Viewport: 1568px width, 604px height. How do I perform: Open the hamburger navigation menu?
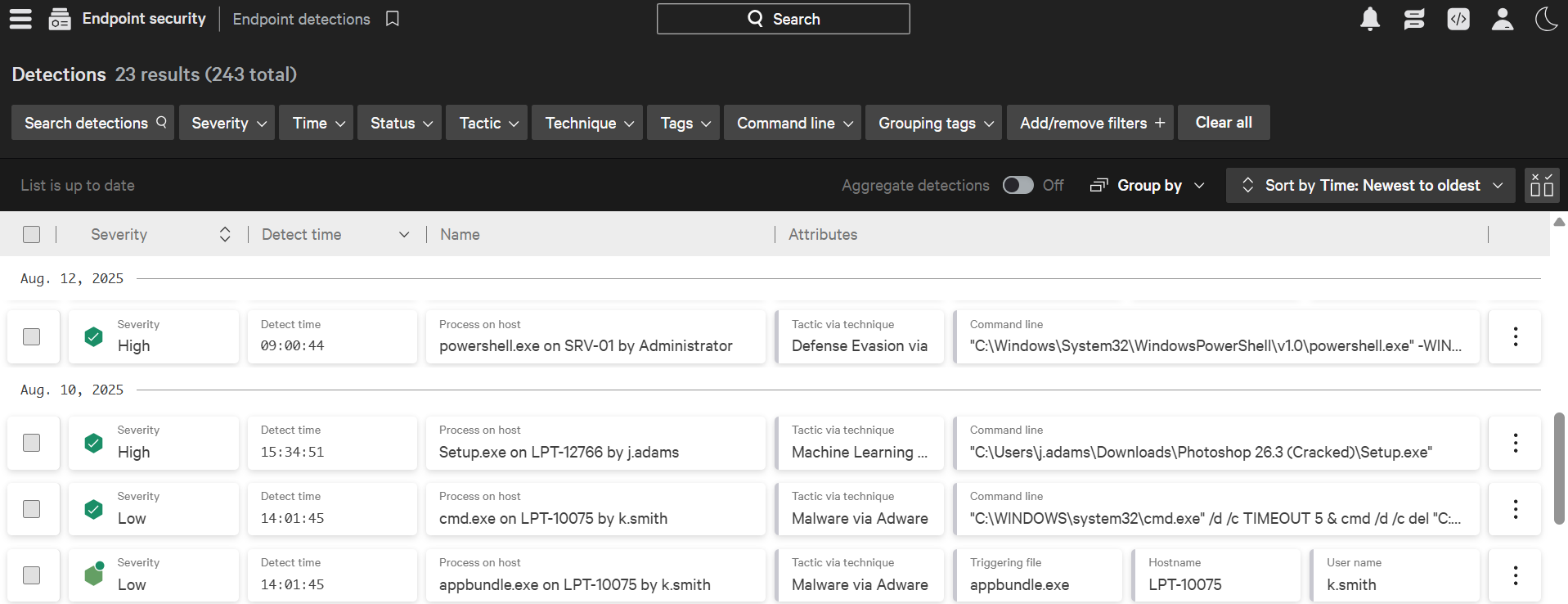pyautogui.click(x=20, y=19)
